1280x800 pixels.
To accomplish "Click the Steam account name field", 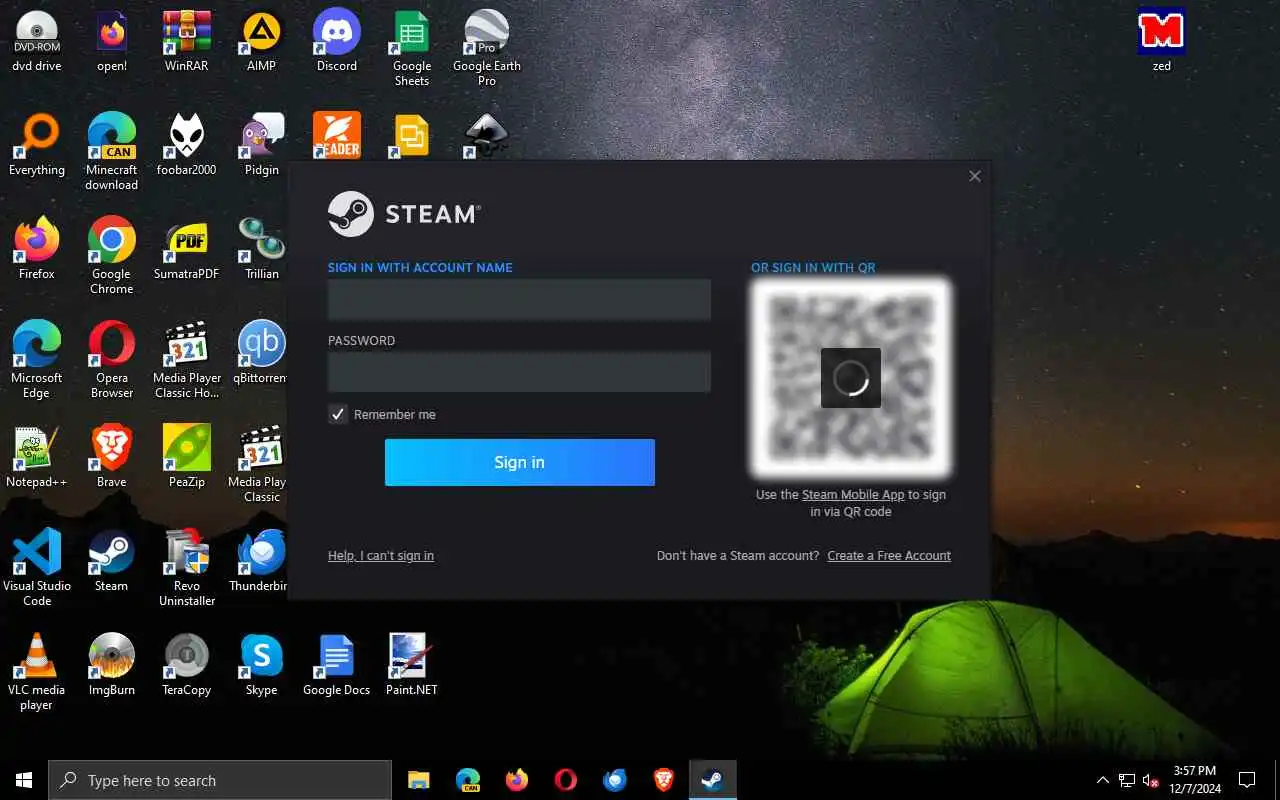I will point(519,299).
